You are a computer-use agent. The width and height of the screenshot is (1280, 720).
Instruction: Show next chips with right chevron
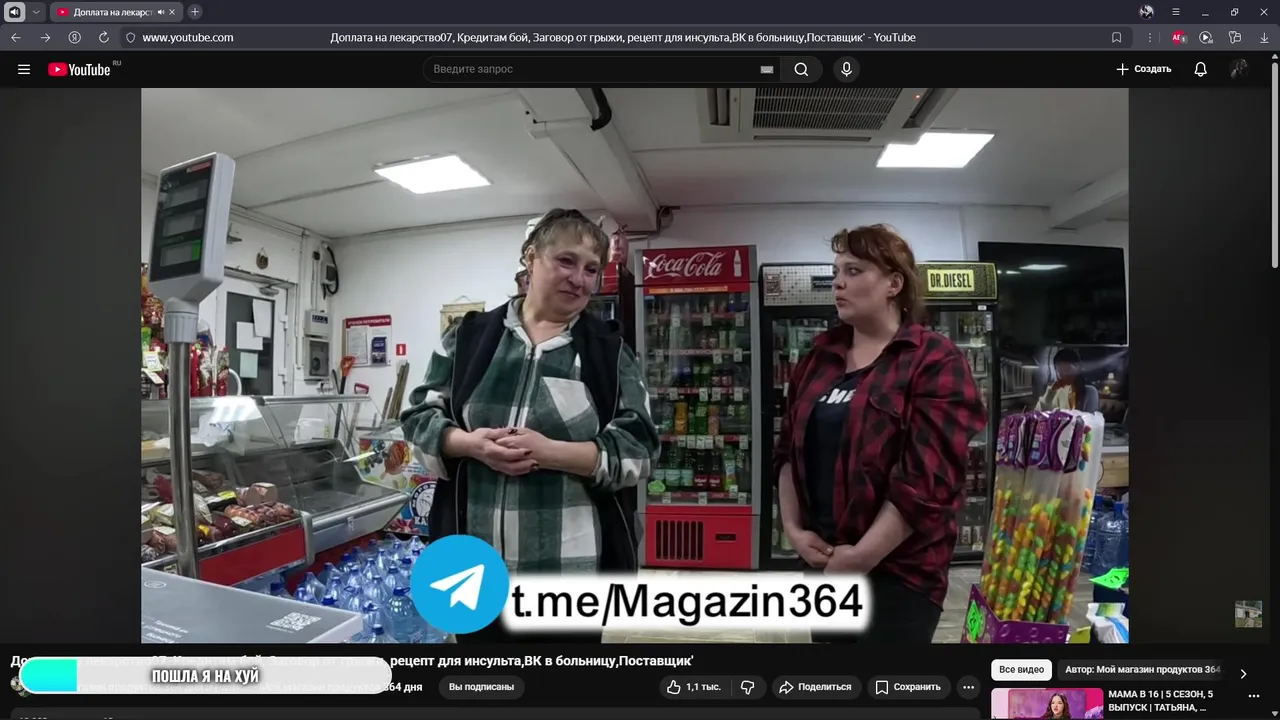click(x=1243, y=673)
